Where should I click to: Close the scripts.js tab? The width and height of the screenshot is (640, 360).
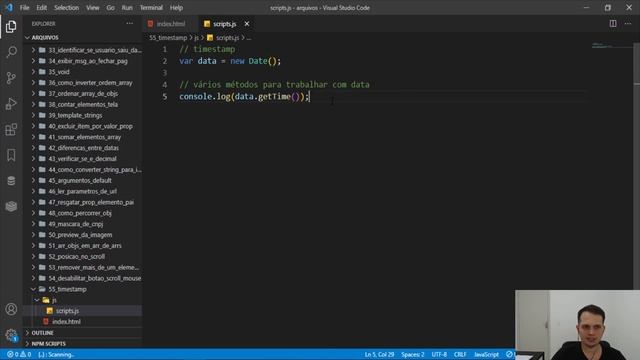(x=247, y=24)
